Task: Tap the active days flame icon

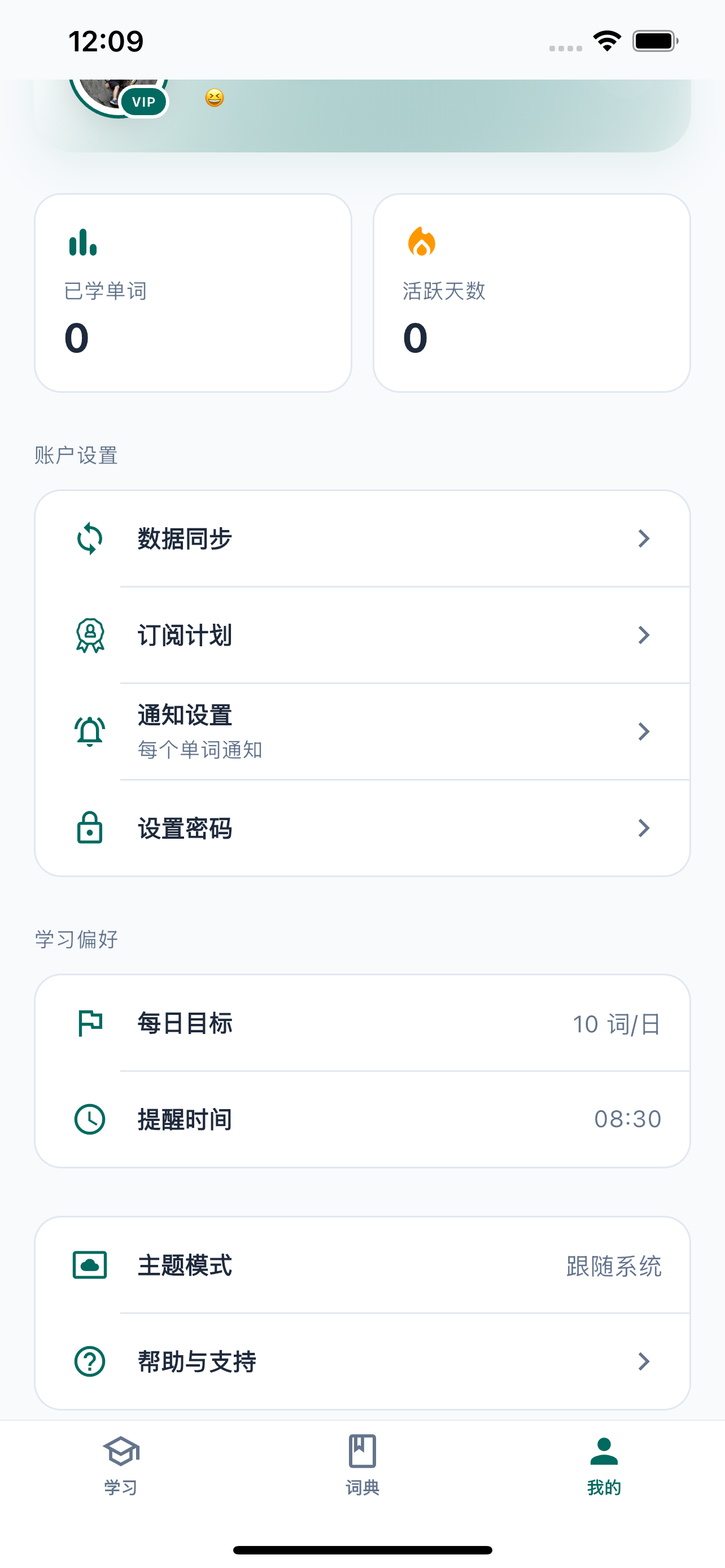Action: 421,242
